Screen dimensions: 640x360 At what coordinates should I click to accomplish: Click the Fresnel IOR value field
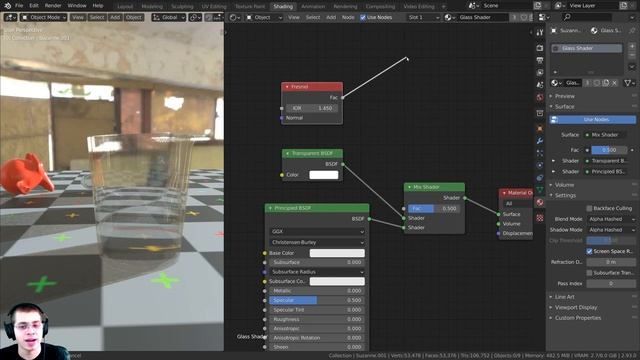(x=312, y=108)
